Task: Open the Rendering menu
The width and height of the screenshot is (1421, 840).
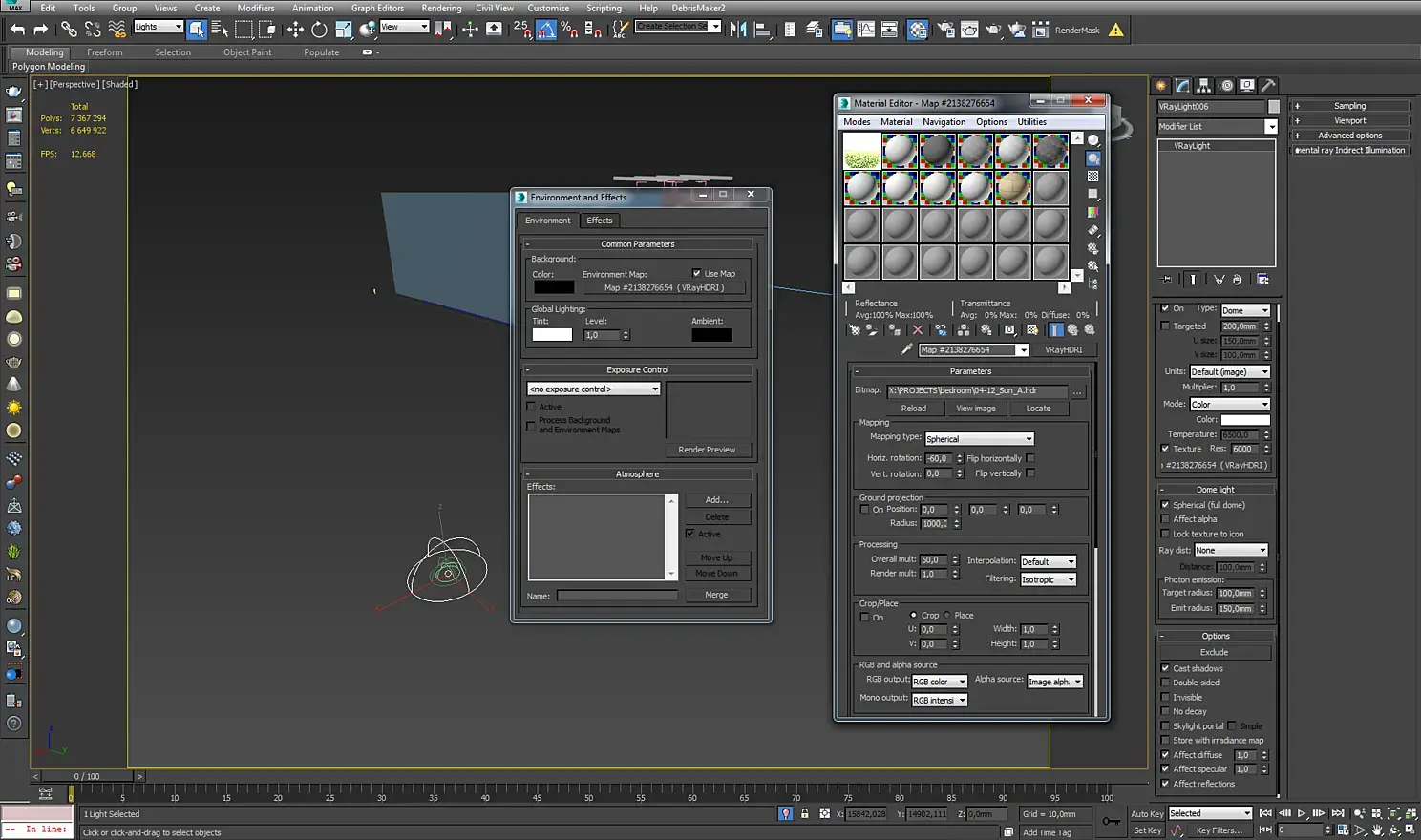Action: [x=441, y=8]
